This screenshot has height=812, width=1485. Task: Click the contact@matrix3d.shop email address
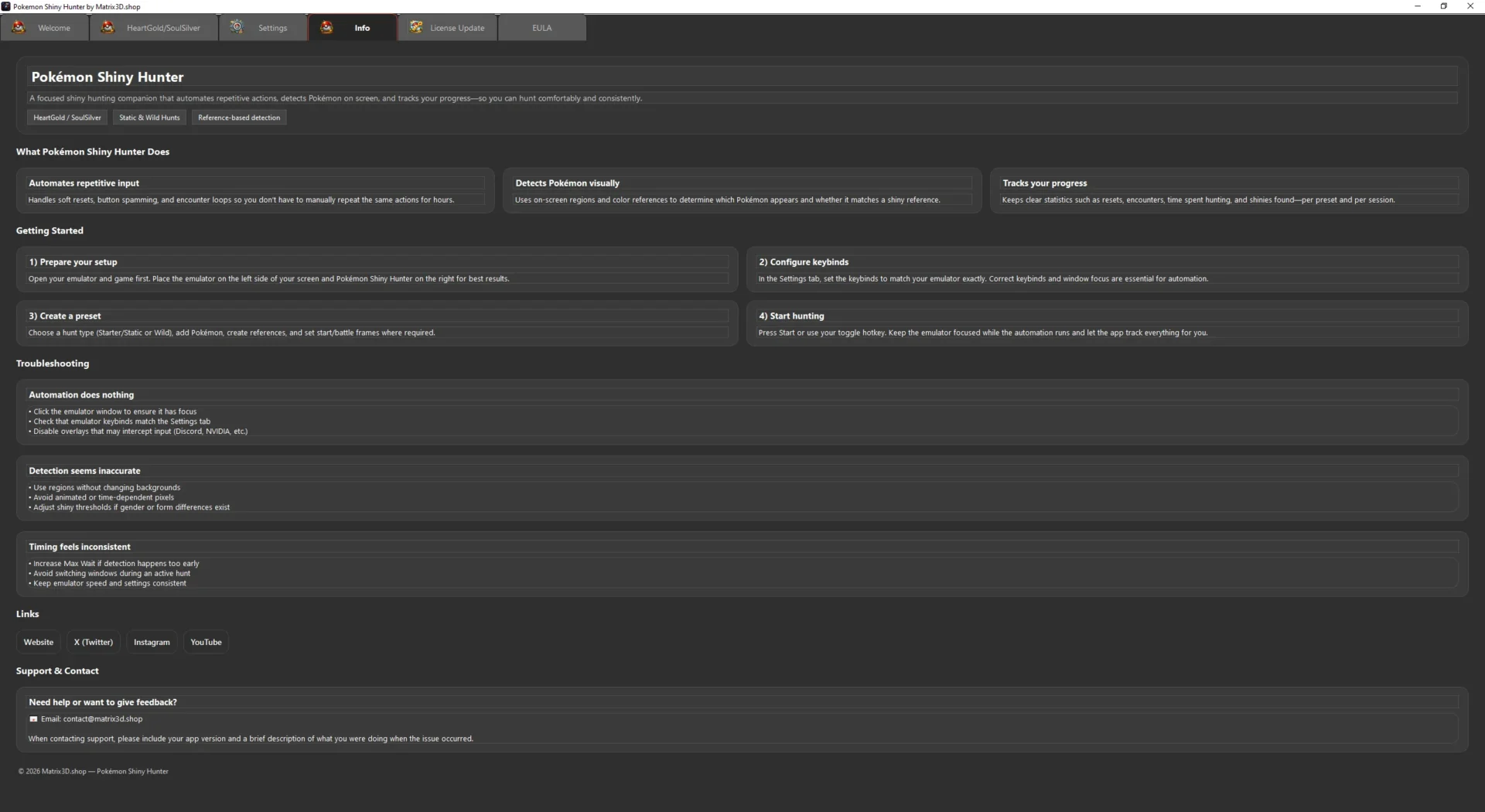pos(103,719)
